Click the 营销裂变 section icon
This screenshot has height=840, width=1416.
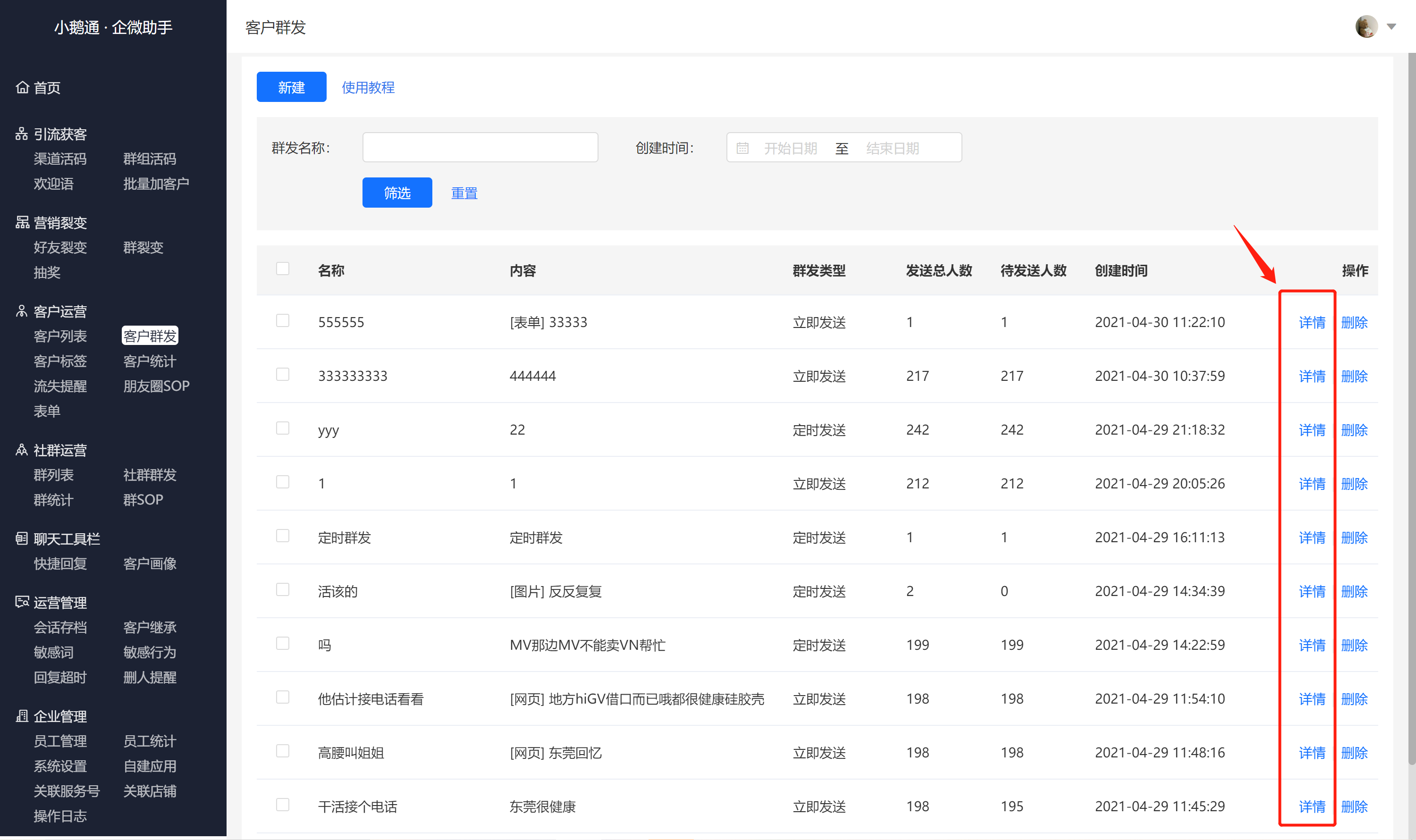22,222
